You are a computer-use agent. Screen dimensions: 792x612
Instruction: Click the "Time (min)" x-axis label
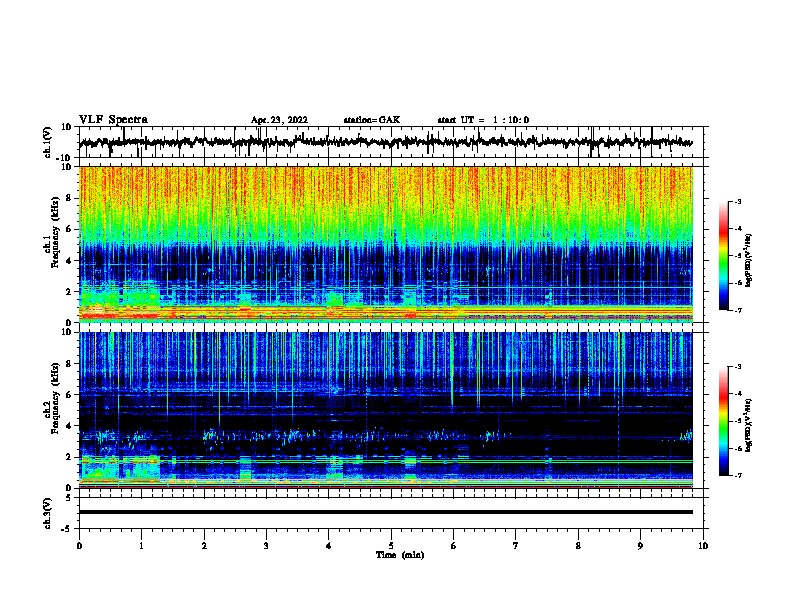(400, 555)
